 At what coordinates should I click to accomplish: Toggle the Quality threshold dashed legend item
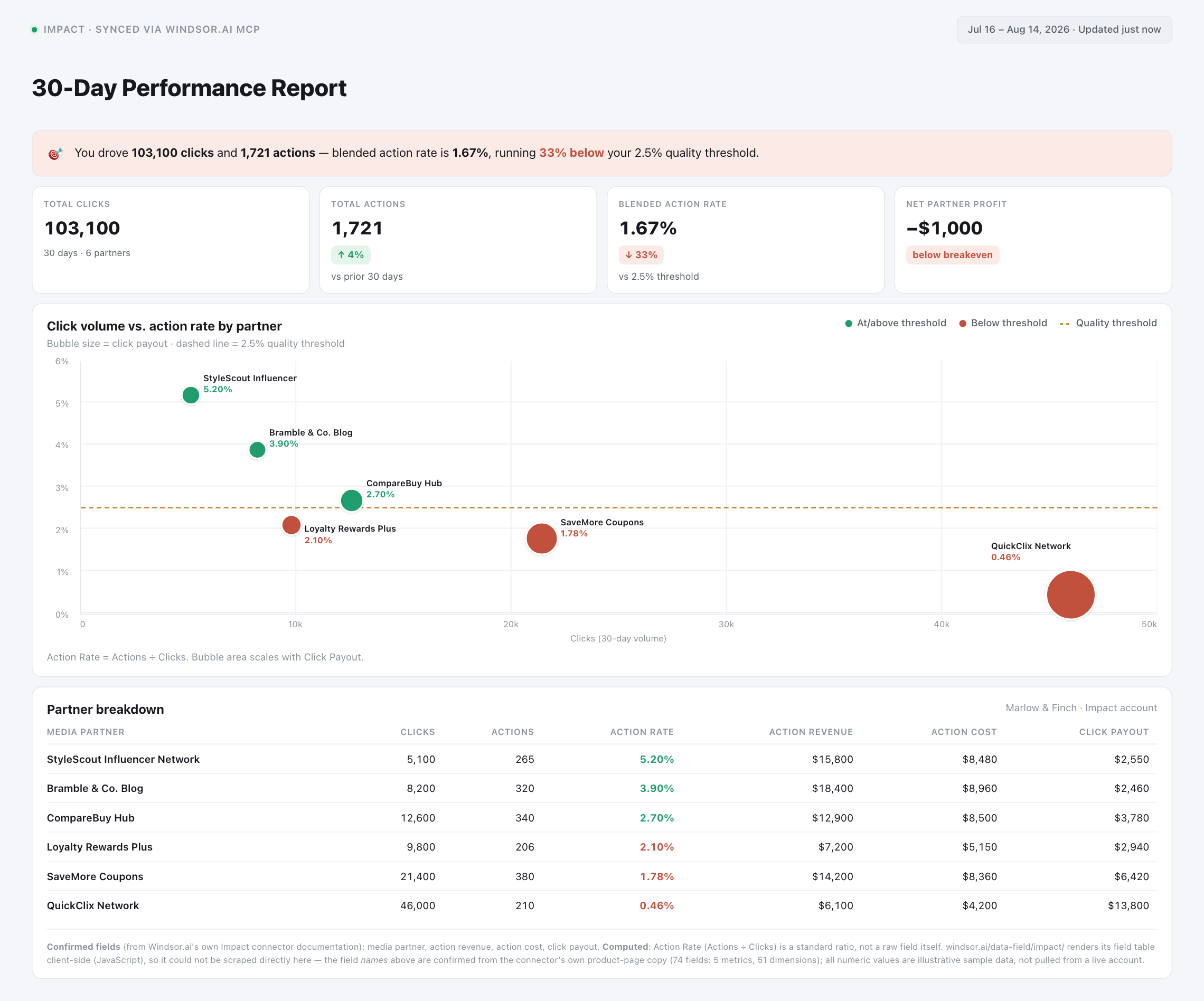tap(1108, 323)
